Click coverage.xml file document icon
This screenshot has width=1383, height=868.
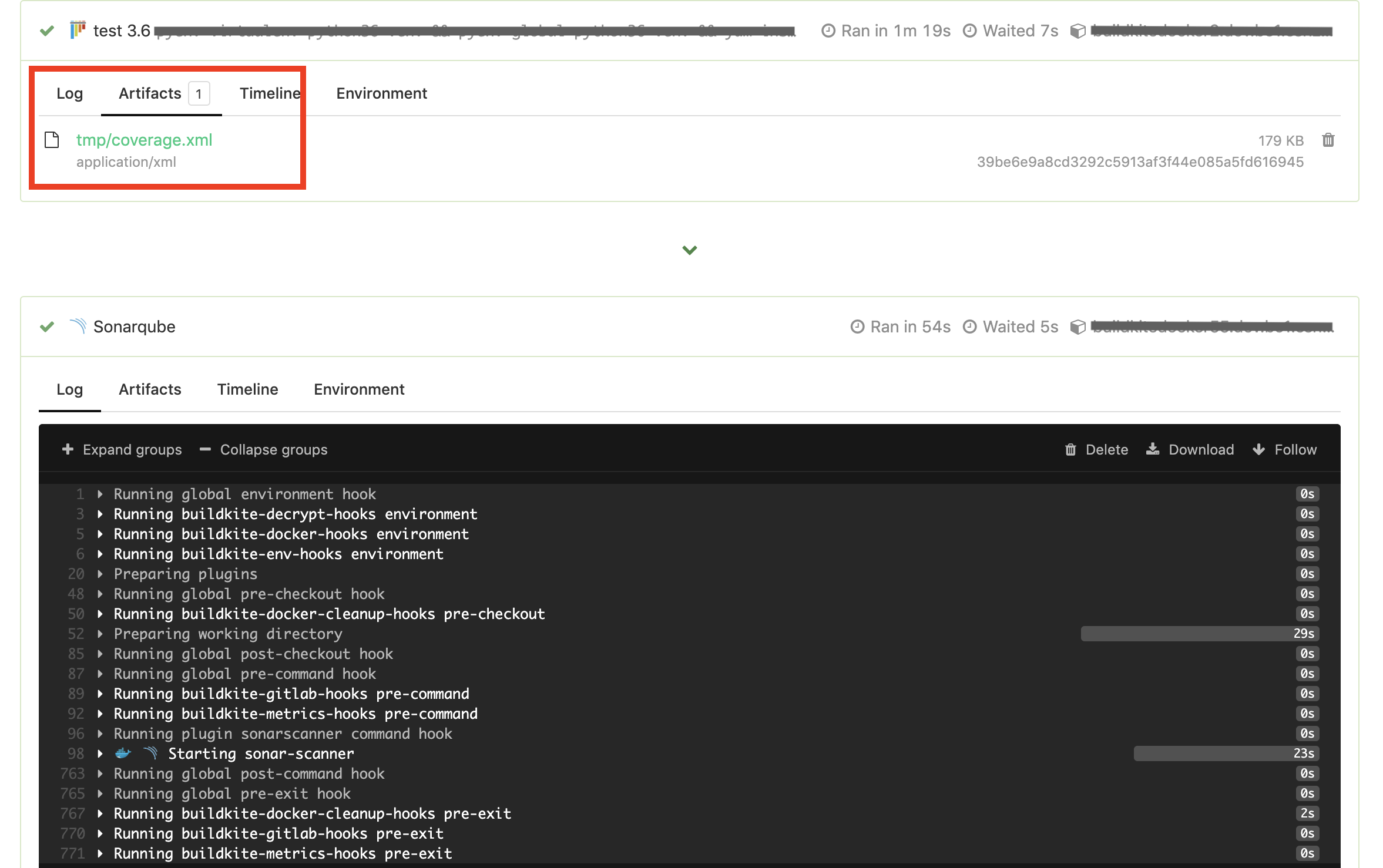coord(52,140)
